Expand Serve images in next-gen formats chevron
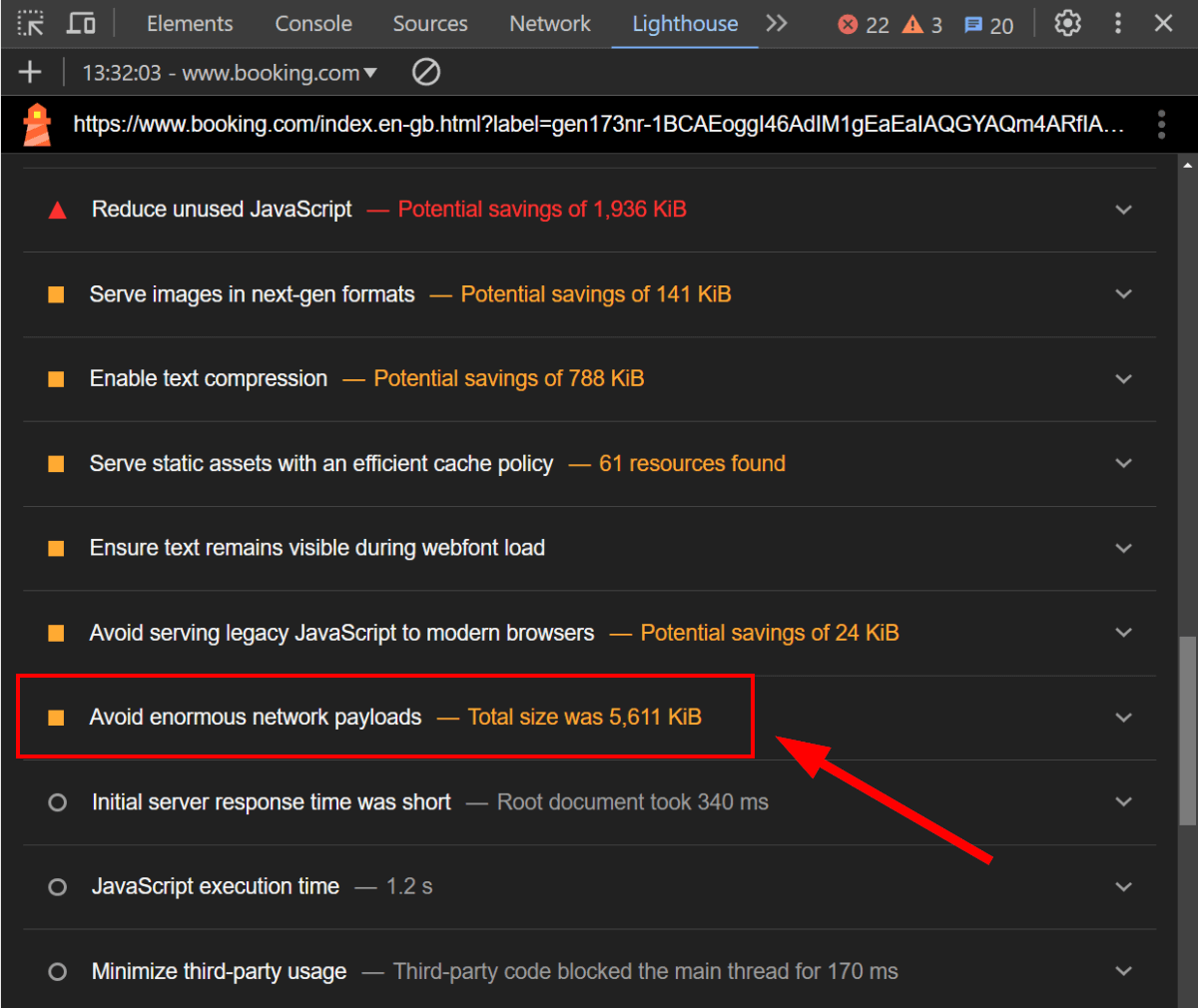The width and height of the screenshot is (1198, 1008). (1123, 294)
